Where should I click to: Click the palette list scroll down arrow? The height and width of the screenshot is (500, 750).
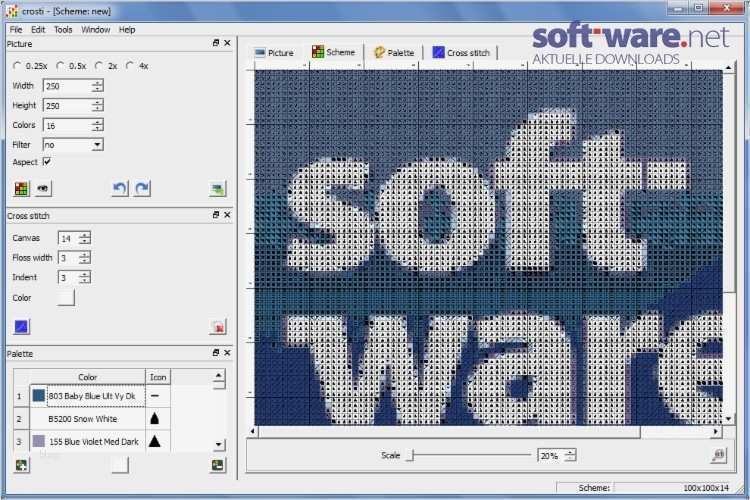pos(219,444)
